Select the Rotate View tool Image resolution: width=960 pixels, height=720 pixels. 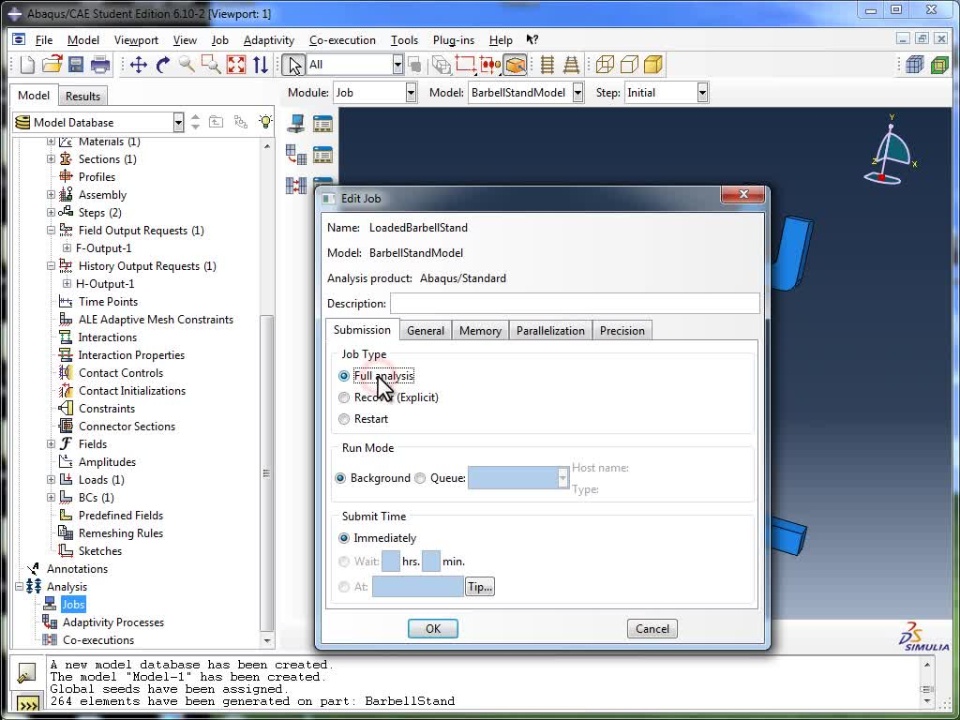163,64
